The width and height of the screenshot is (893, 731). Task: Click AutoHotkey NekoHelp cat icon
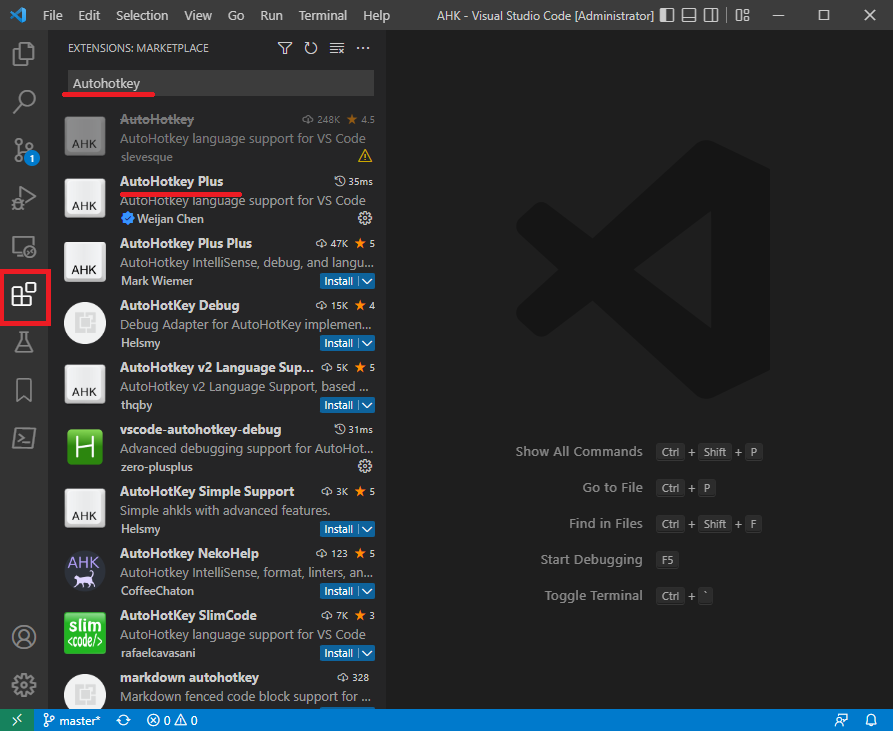coord(85,571)
